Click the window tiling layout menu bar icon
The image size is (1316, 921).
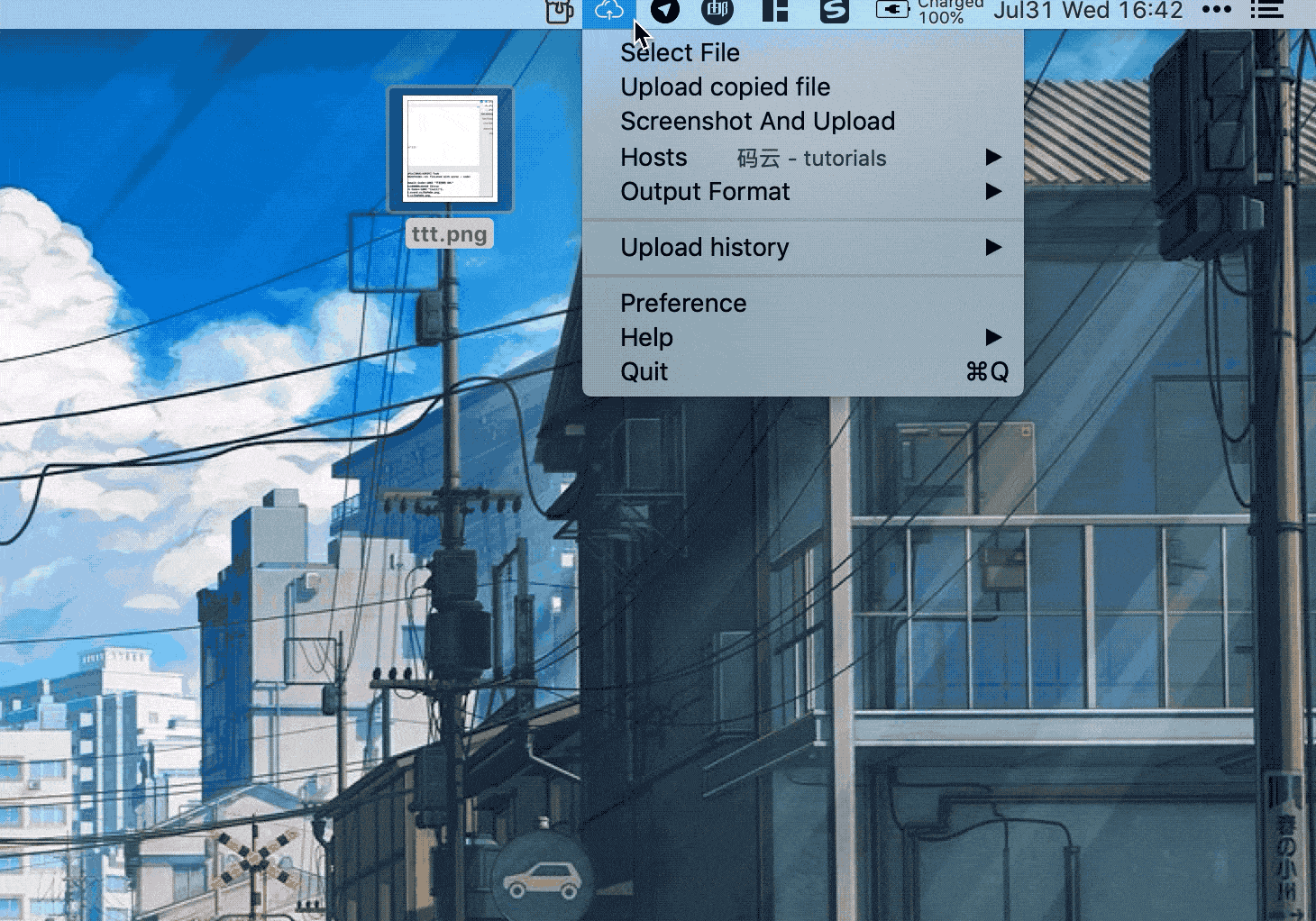775,11
